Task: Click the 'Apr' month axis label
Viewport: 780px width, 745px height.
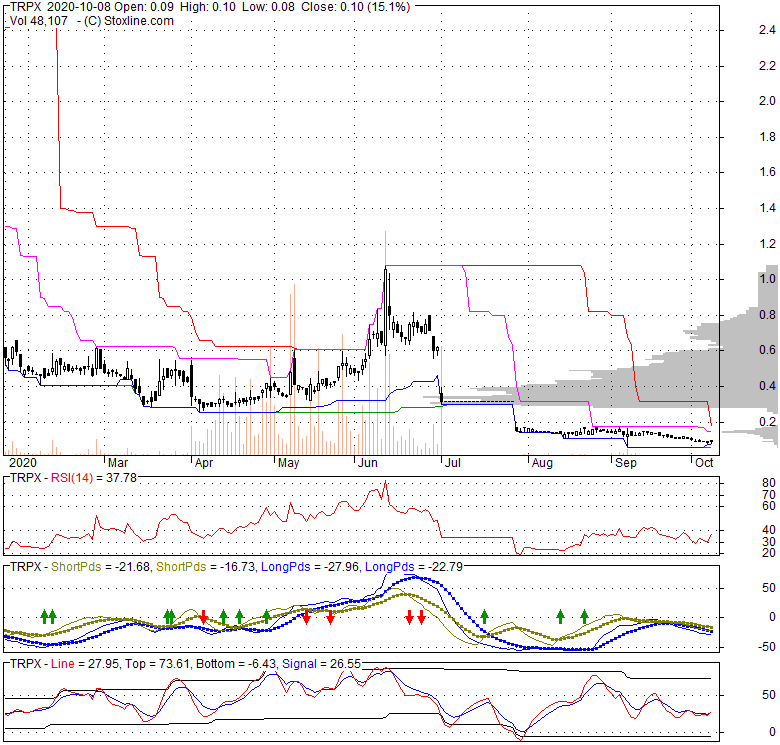Action: (x=203, y=463)
